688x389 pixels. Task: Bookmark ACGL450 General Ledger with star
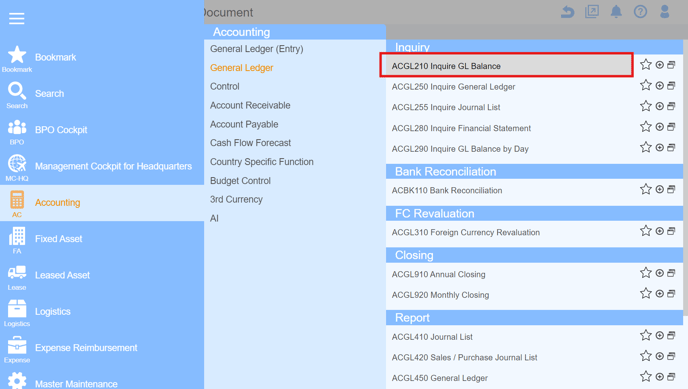click(645, 376)
